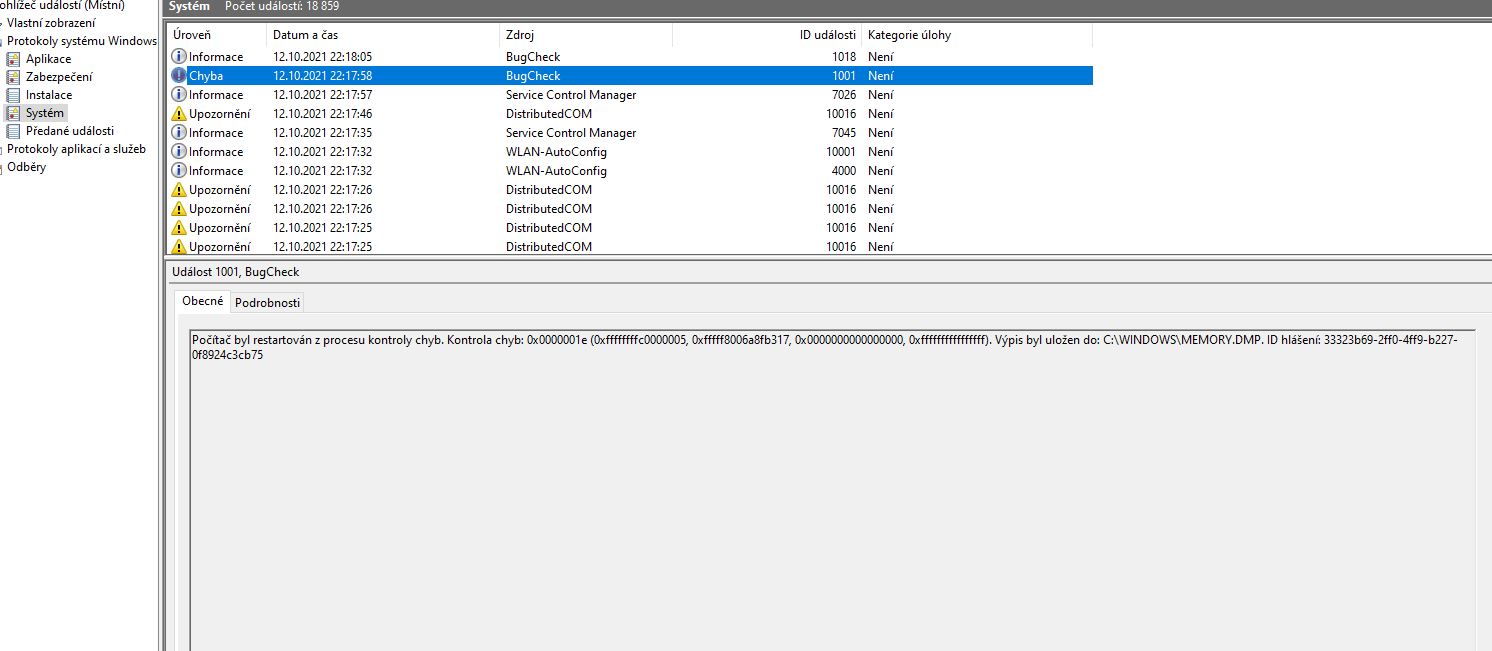Click event ID 7026 cell

(843, 95)
